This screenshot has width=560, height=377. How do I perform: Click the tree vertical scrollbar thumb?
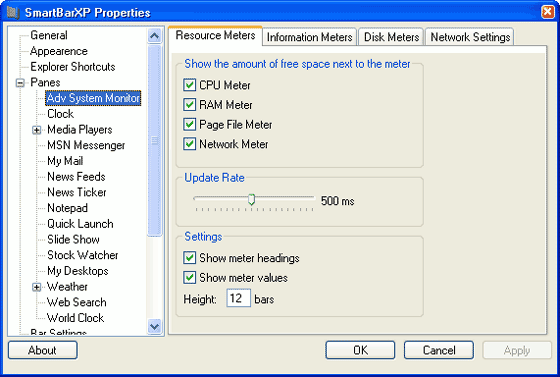click(x=155, y=140)
